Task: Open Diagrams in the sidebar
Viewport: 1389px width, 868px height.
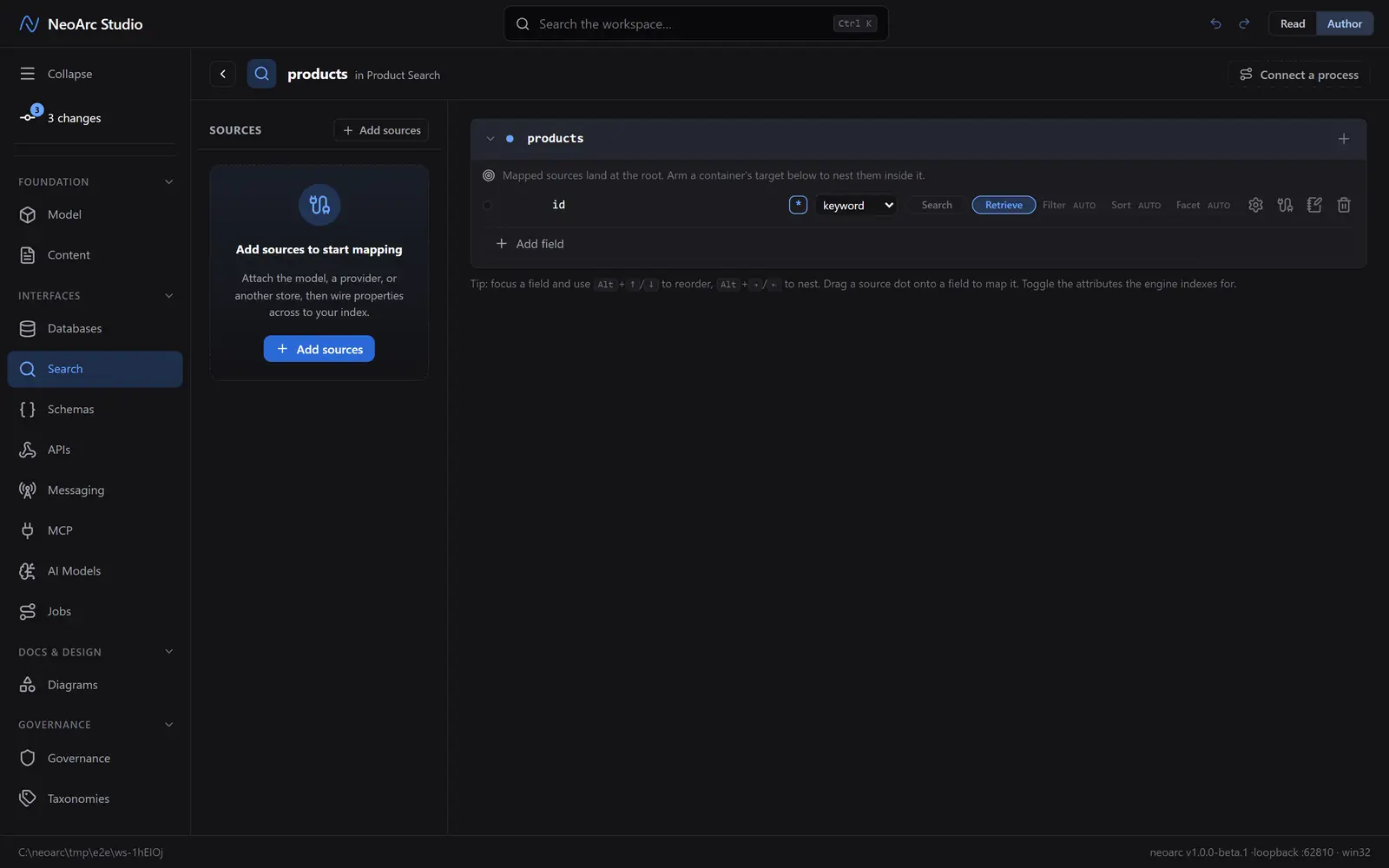Action: tap(95, 685)
